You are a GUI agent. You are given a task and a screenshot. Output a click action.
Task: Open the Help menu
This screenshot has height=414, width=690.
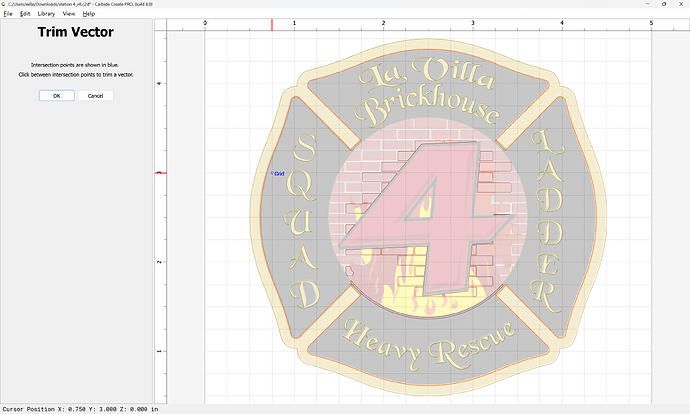pyautogui.click(x=89, y=14)
